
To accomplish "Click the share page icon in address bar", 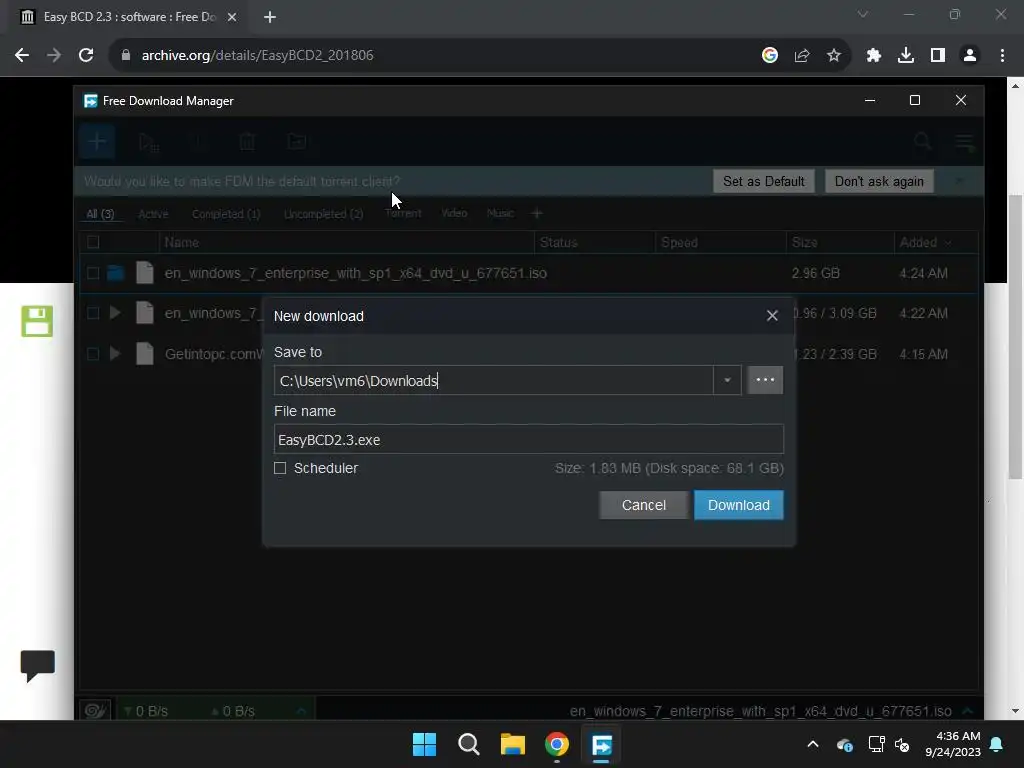I will click(802, 56).
